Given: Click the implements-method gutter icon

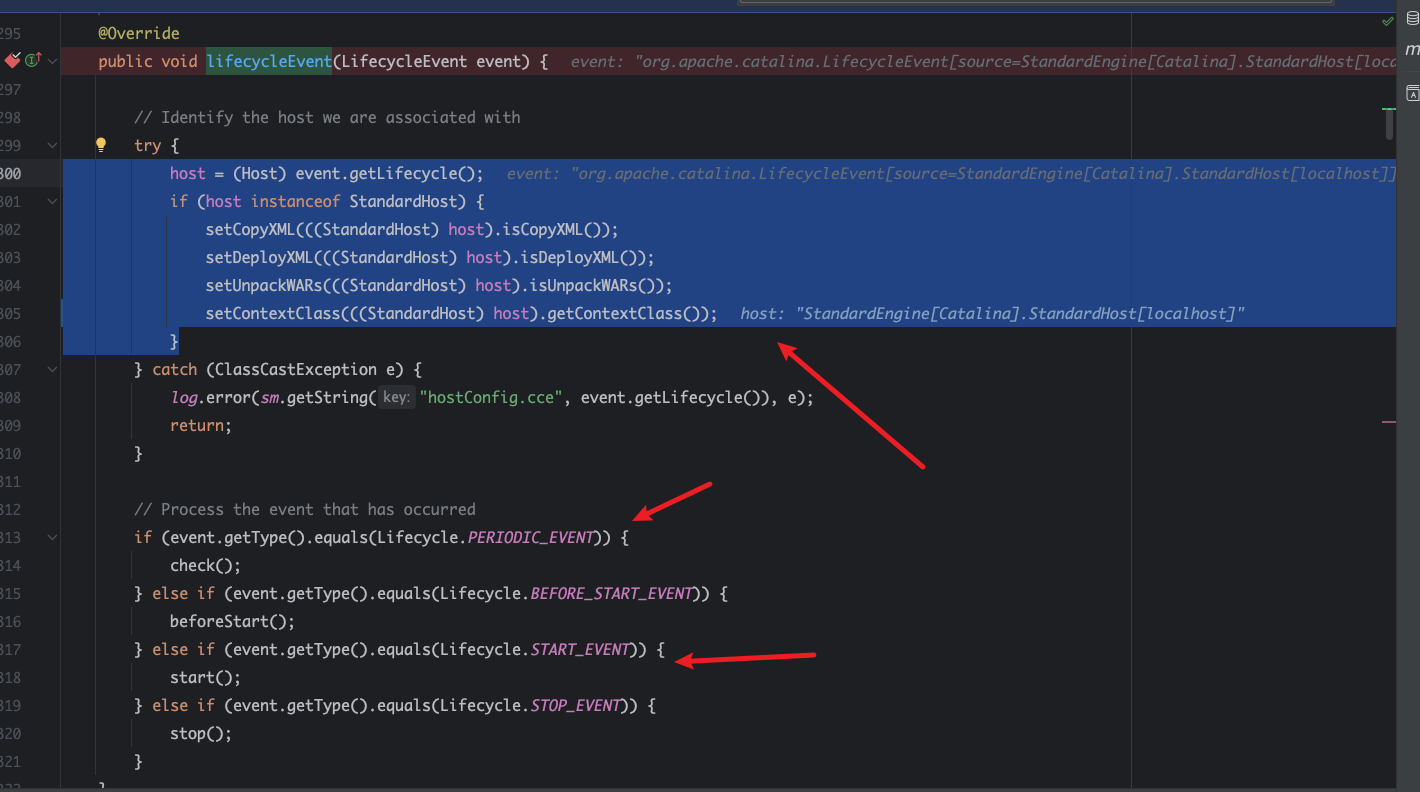Looking at the screenshot, I should pyautogui.click(x=32, y=61).
